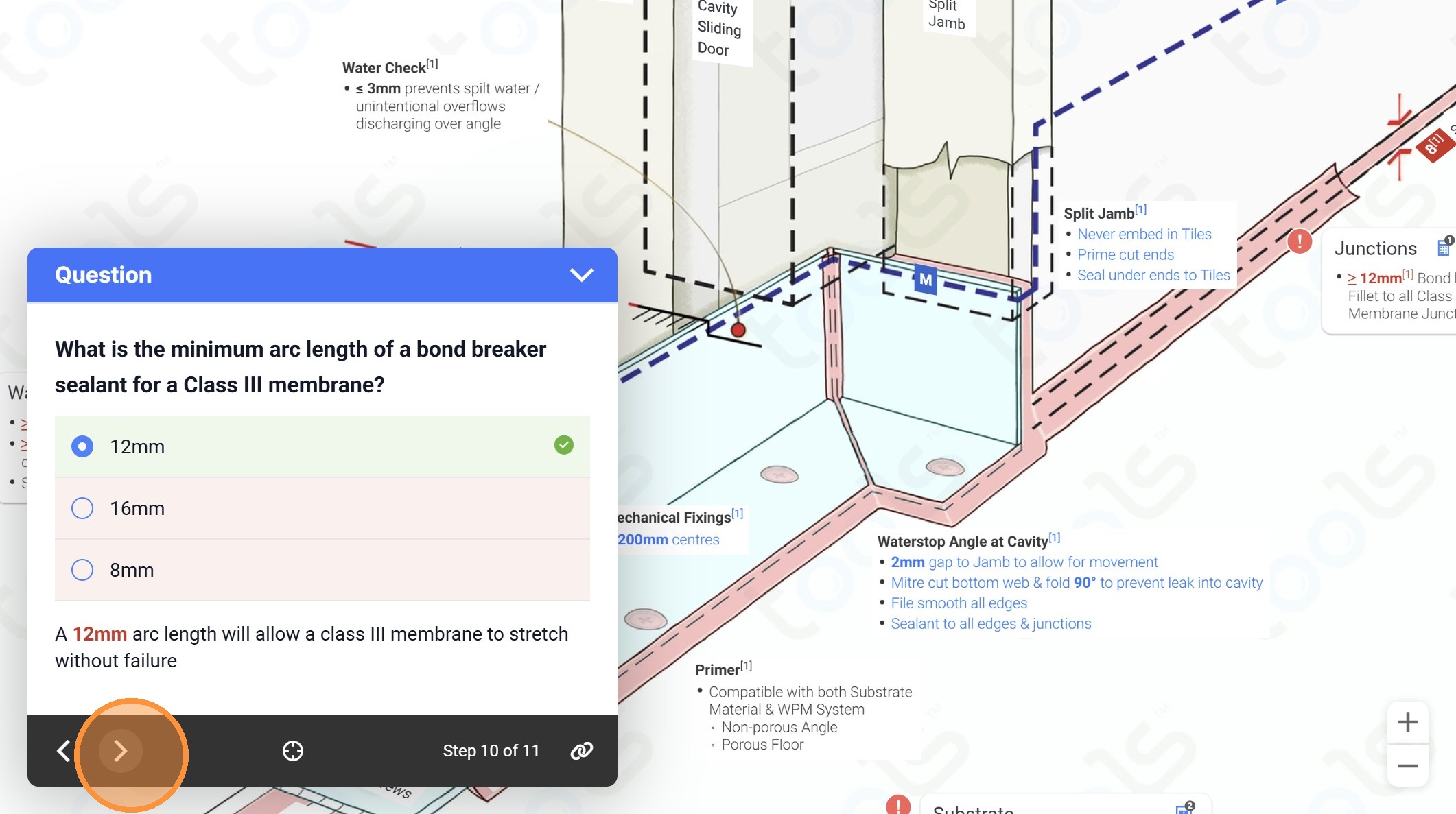This screenshot has width=1456, height=814.
Task: Copy the step link chain icon
Action: tap(582, 751)
